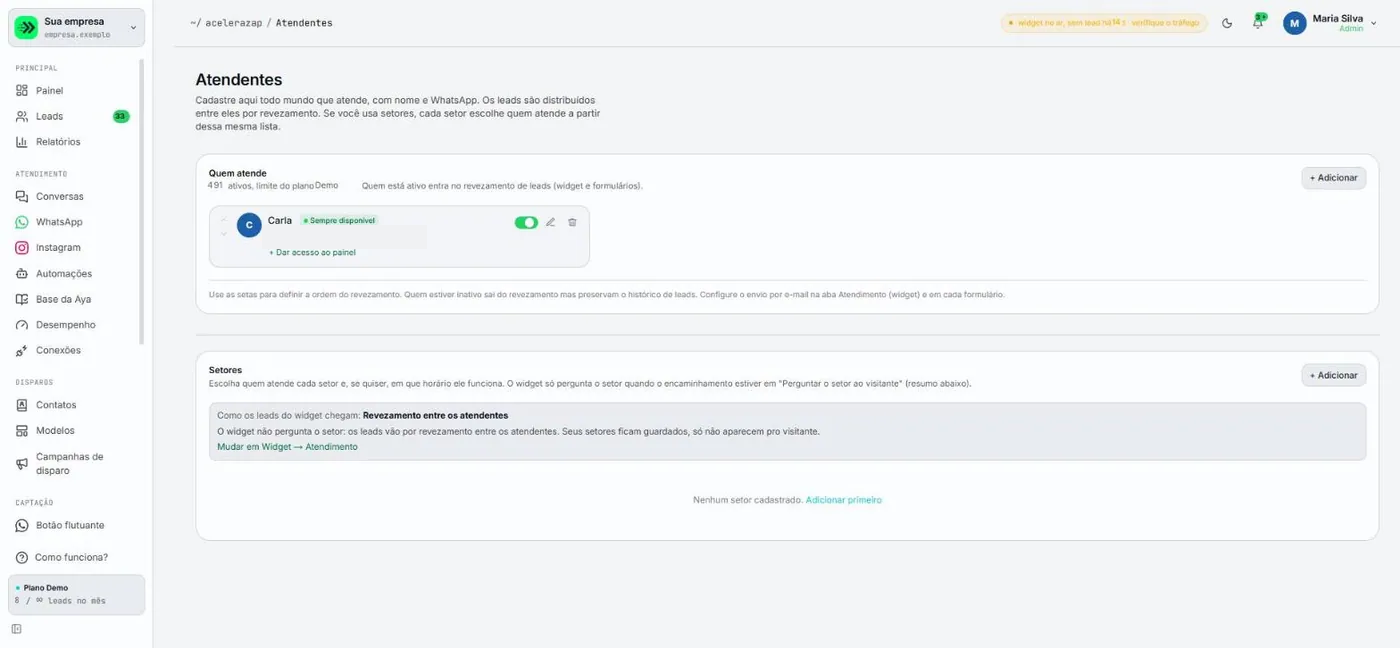Collapse the sidebar with bottom panel icon
Image resolution: width=1400 pixels, height=648 pixels.
click(x=16, y=629)
